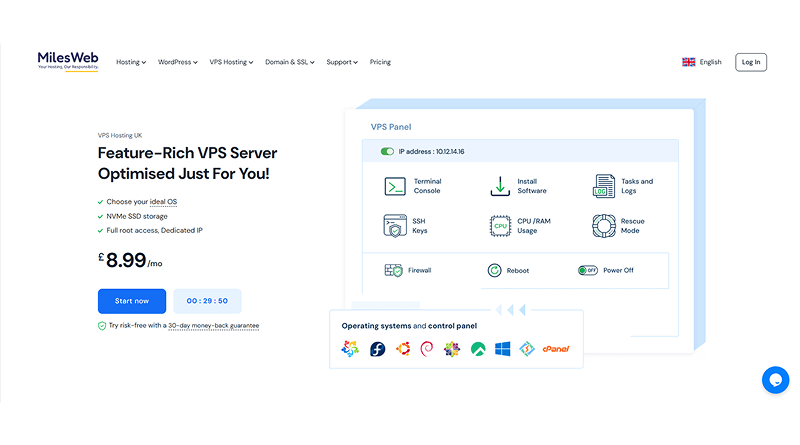800x445 pixels.
Task: Click the Start now button
Action: pyautogui.click(x=132, y=301)
